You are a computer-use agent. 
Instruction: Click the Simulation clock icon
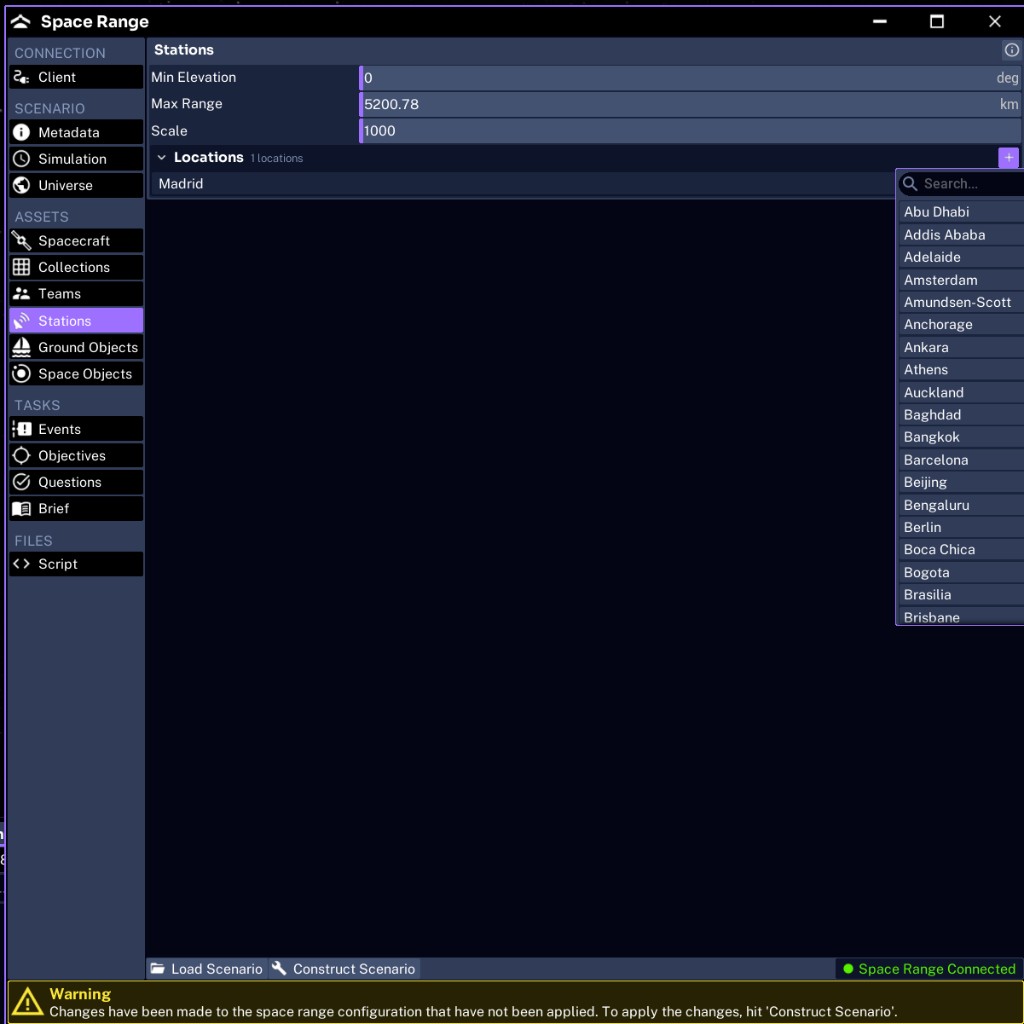tap(22, 159)
